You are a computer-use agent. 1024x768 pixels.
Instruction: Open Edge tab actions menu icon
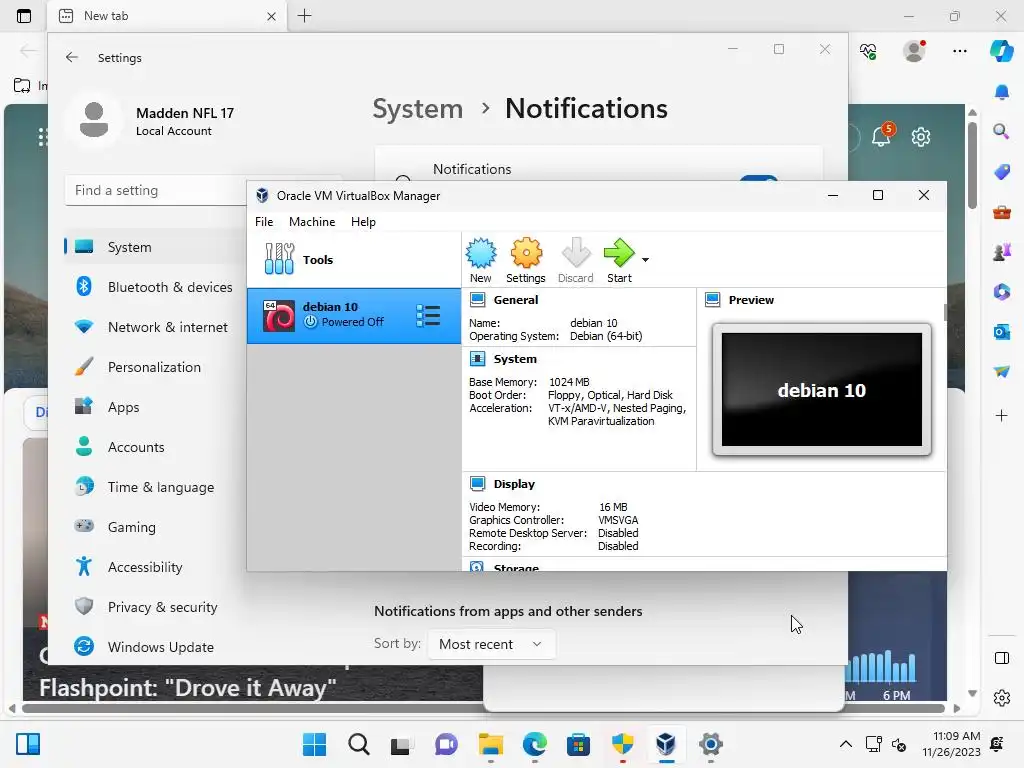coord(24,16)
